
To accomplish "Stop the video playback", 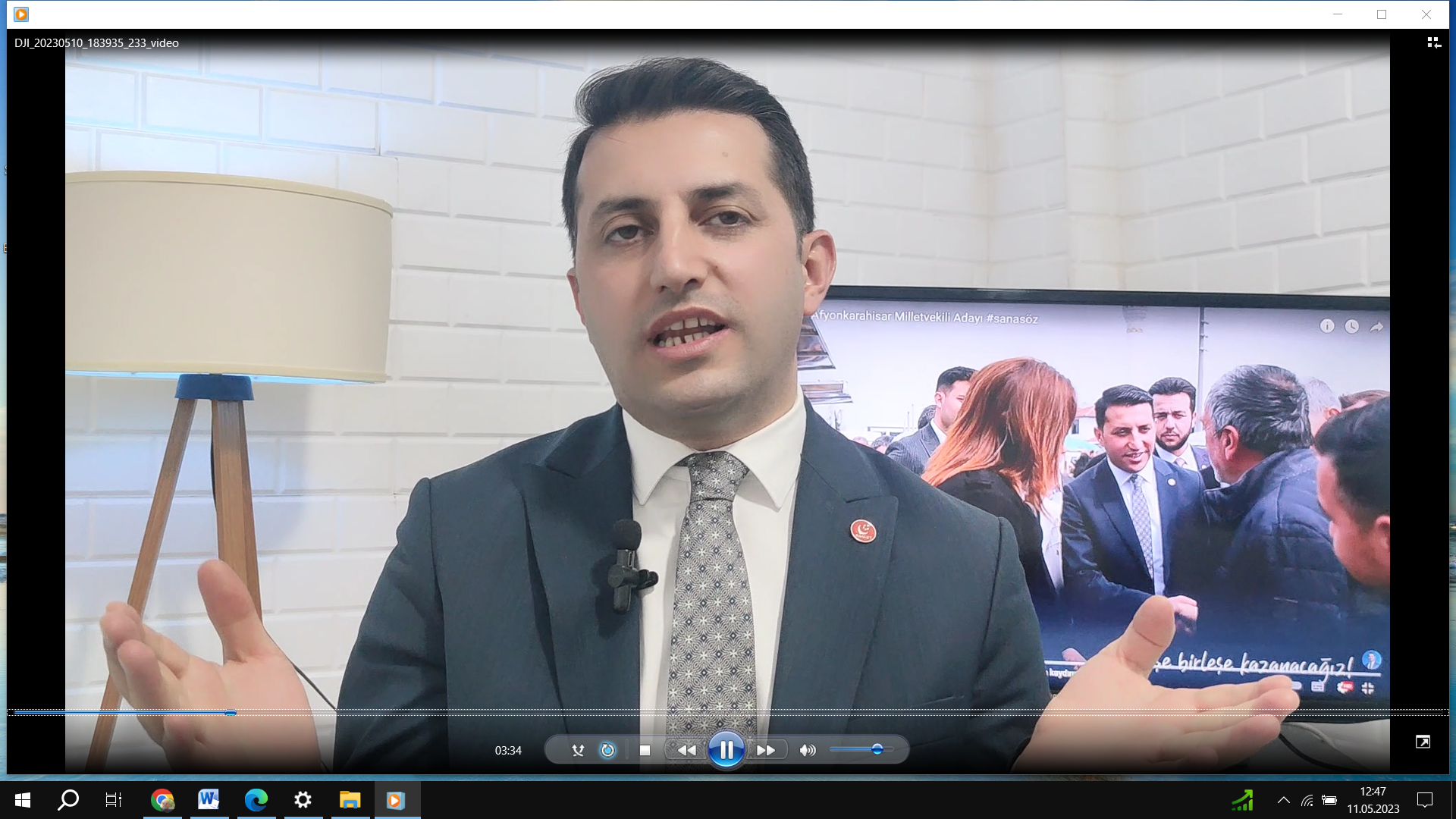I will (x=645, y=749).
